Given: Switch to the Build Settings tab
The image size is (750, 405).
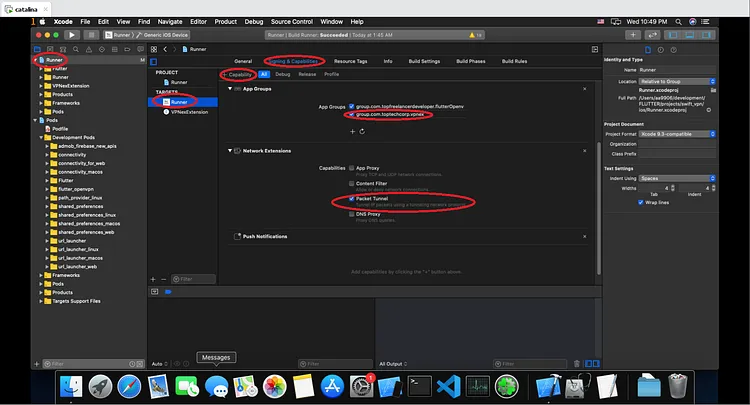Looking at the screenshot, I should [x=424, y=61].
